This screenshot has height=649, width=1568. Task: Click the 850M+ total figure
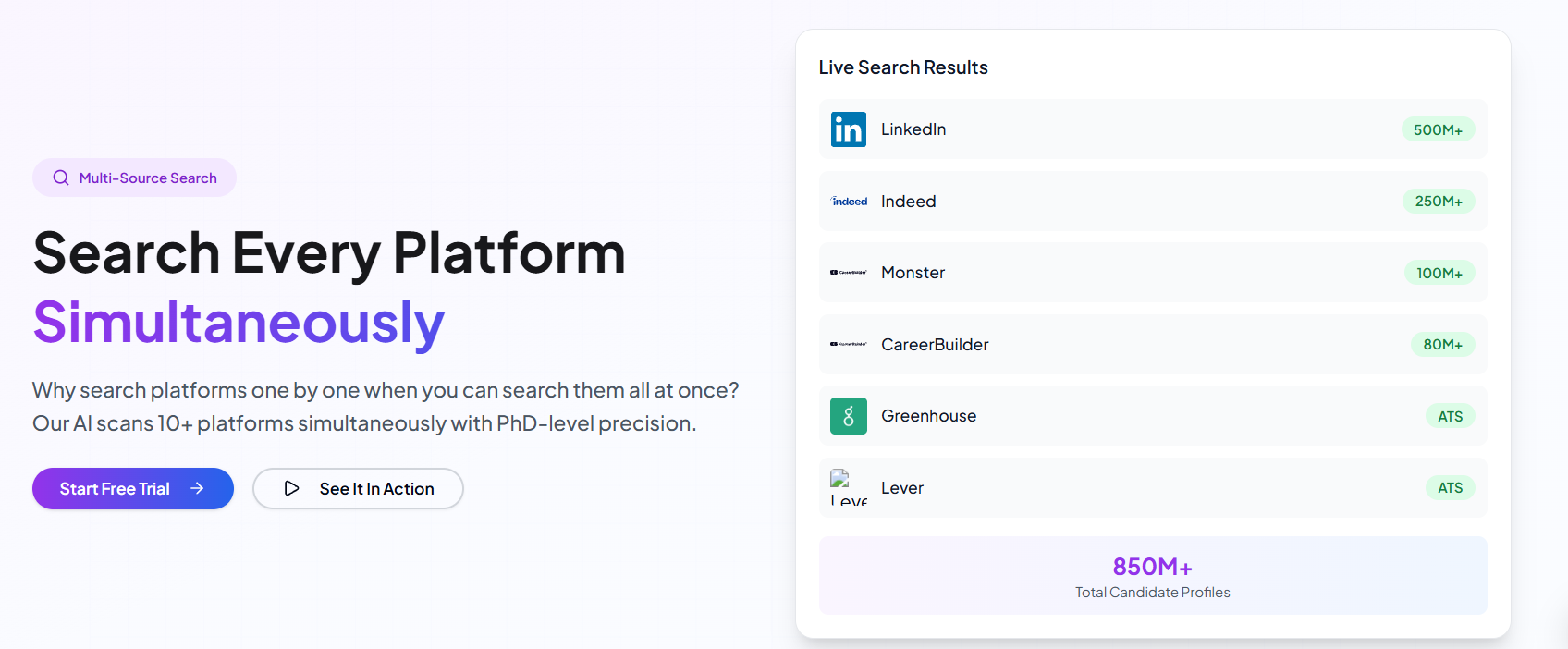tap(1153, 566)
